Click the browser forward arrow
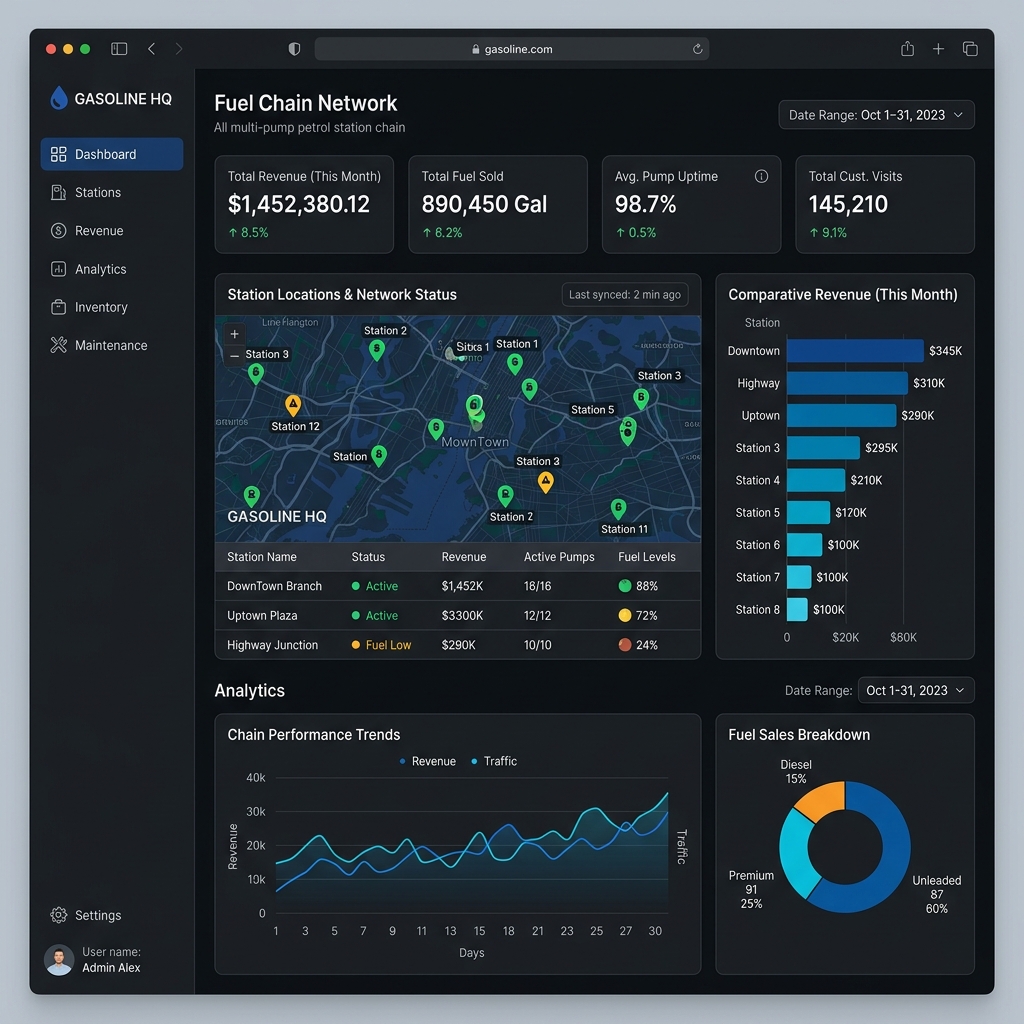This screenshot has width=1024, height=1024. pyautogui.click(x=178, y=49)
